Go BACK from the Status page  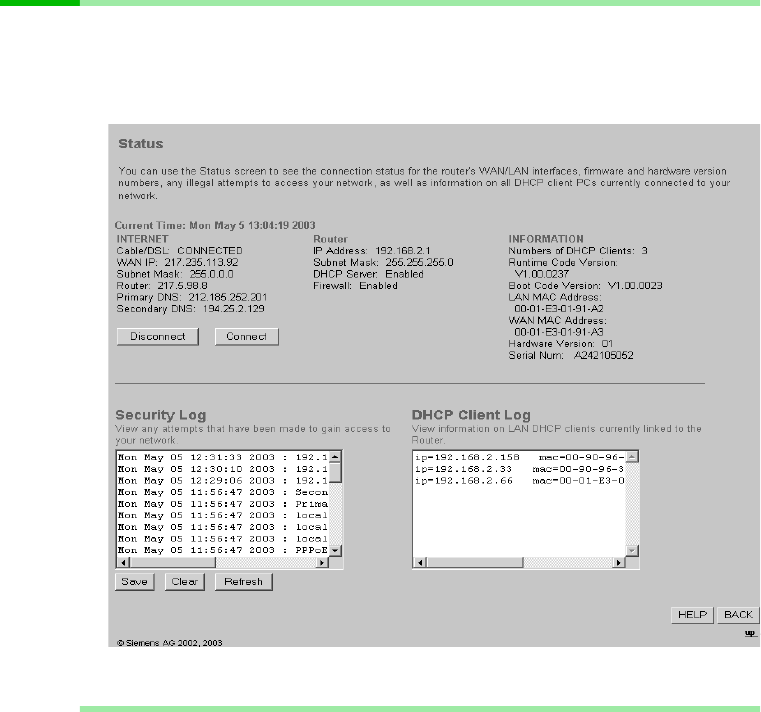coord(738,615)
